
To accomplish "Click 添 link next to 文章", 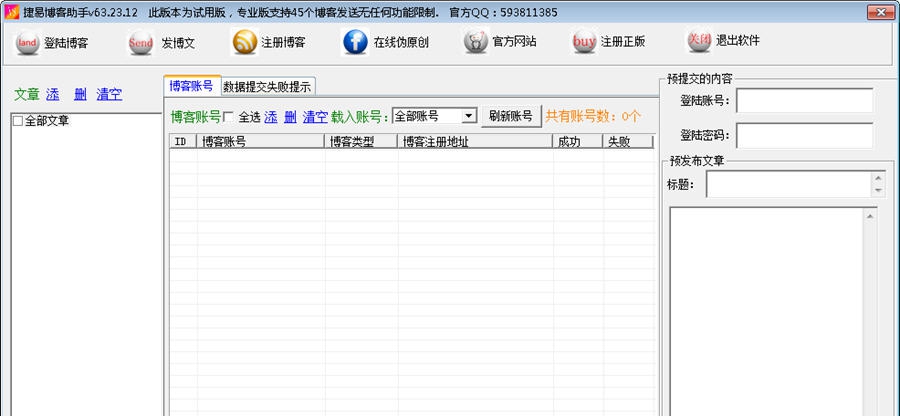I will pyautogui.click(x=52, y=95).
